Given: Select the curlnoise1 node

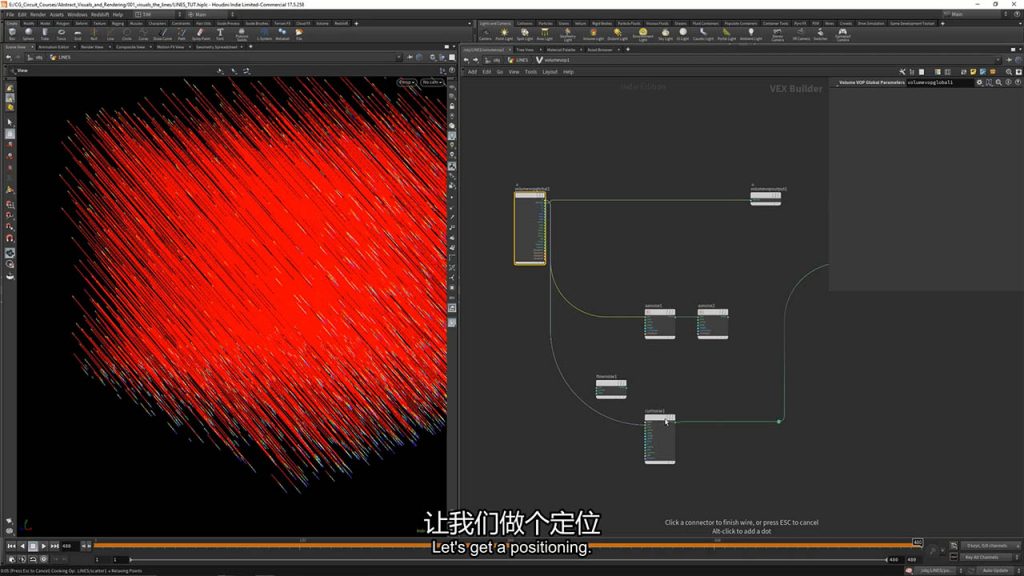Looking at the screenshot, I should tap(660, 439).
